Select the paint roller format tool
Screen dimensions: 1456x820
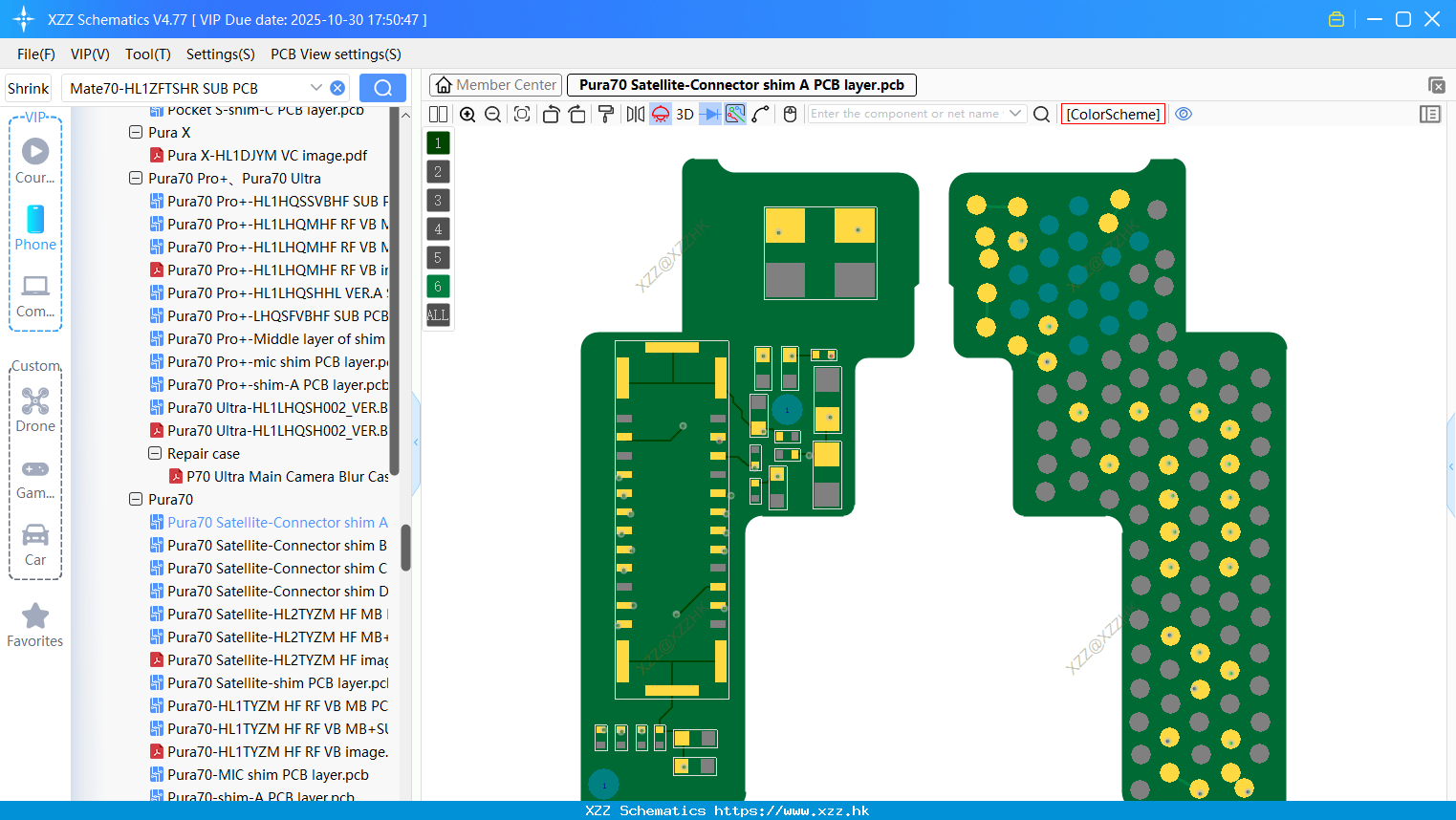pyautogui.click(x=606, y=114)
